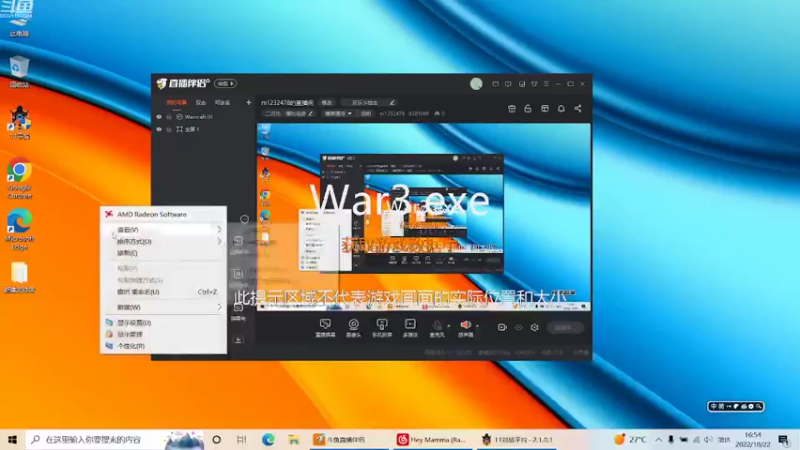Expand microphone options arrow
The width and height of the screenshot is (800, 450).
[448, 326]
